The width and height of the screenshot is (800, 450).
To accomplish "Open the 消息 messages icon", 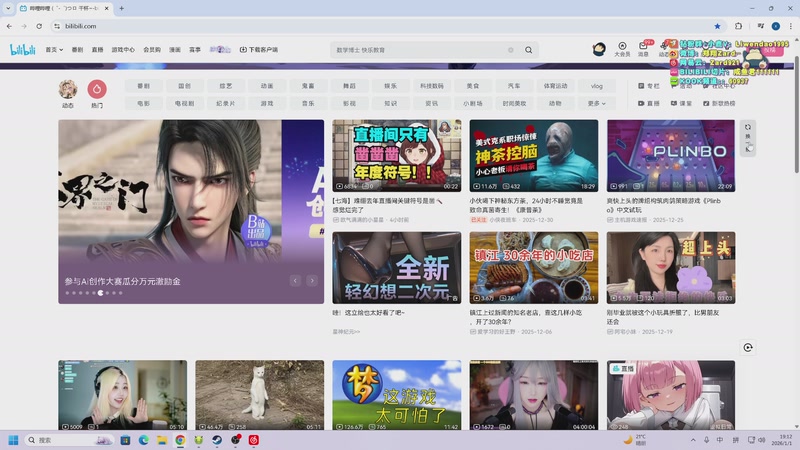I will [x=643, y=49].
